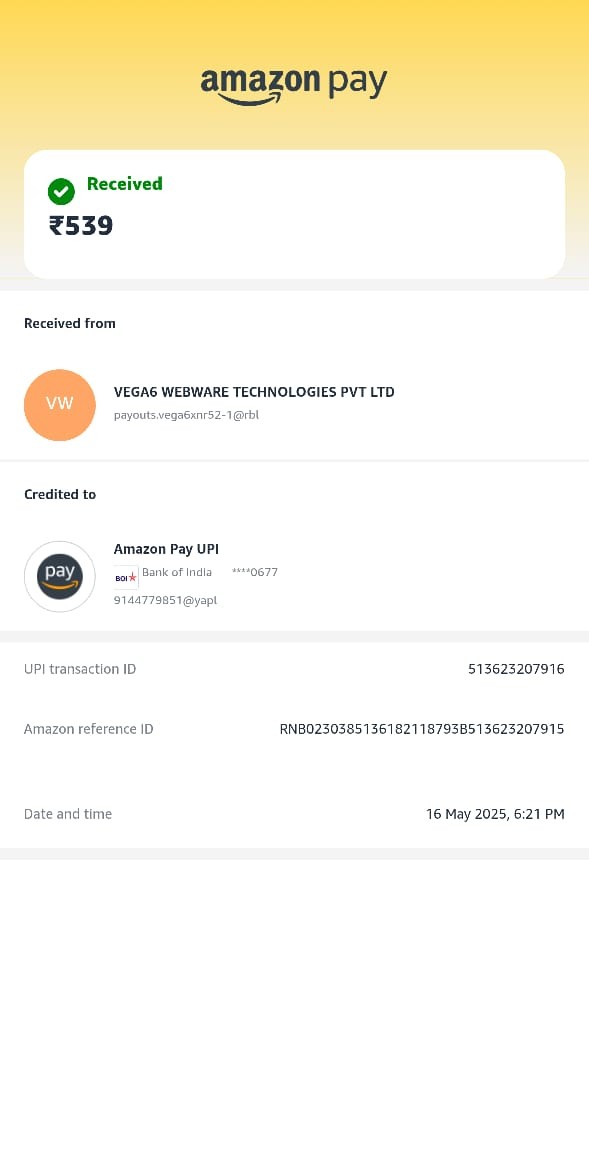This screenshot has height=1170, width=589.
Task: Tap the UPI transaction ID label
Action: pyautogui.click(x=80, y=669)
